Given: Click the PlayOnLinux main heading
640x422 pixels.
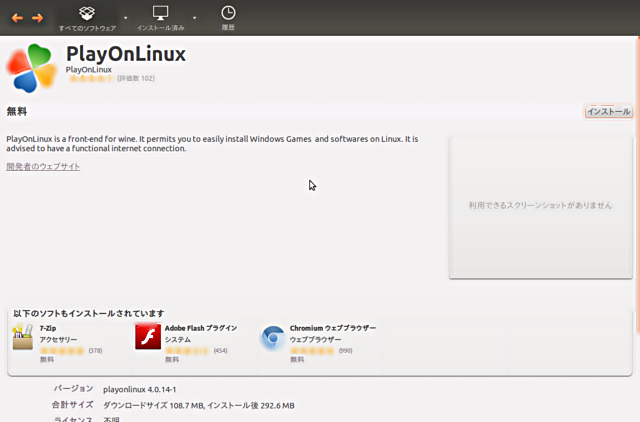Looking at the screenshot, I should (126, 54).
